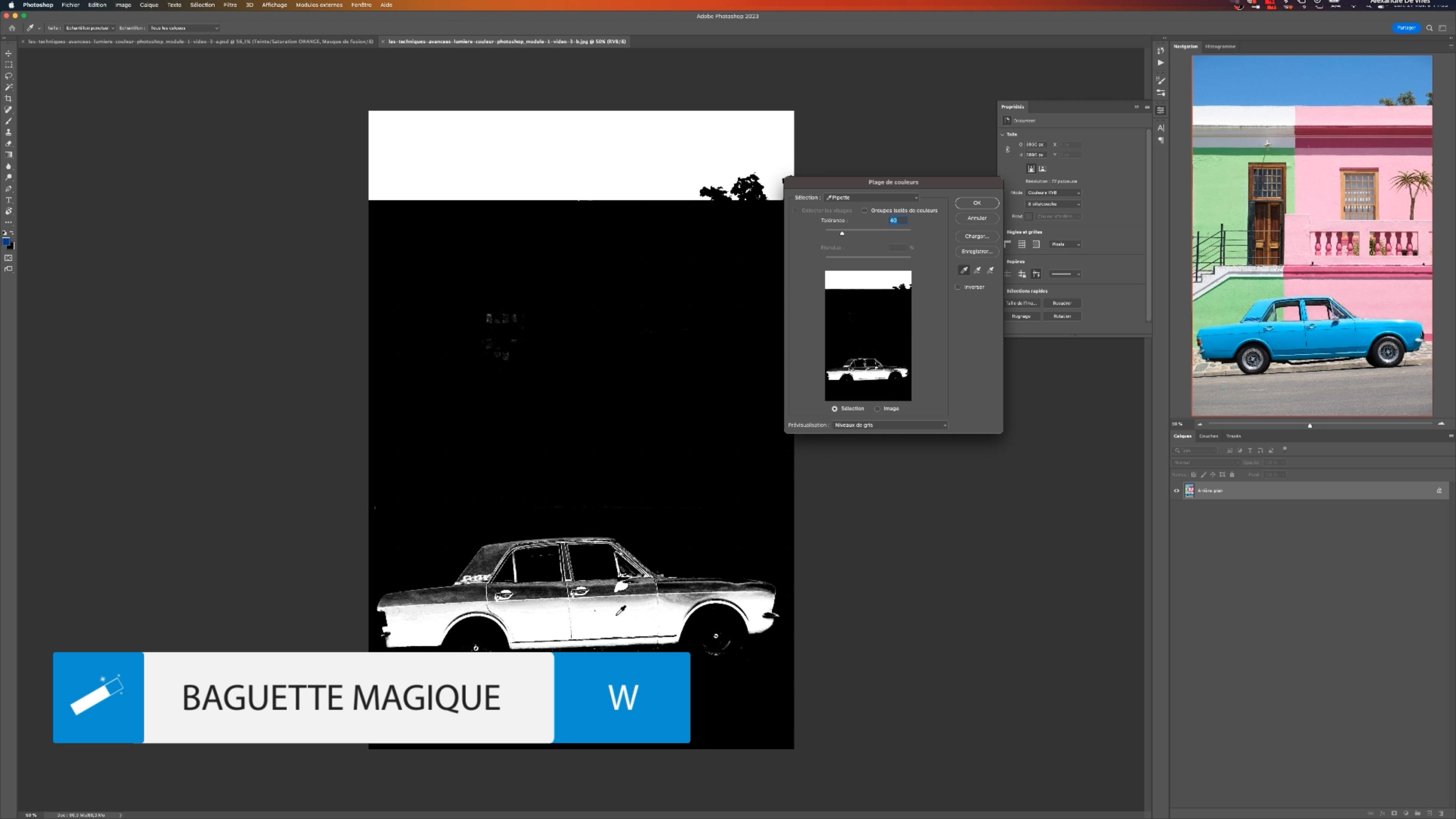Open the Couleurs RVB mode dropdown
The width and height of the screenshot is (1456, 819).
click(x=1053, y=193)
